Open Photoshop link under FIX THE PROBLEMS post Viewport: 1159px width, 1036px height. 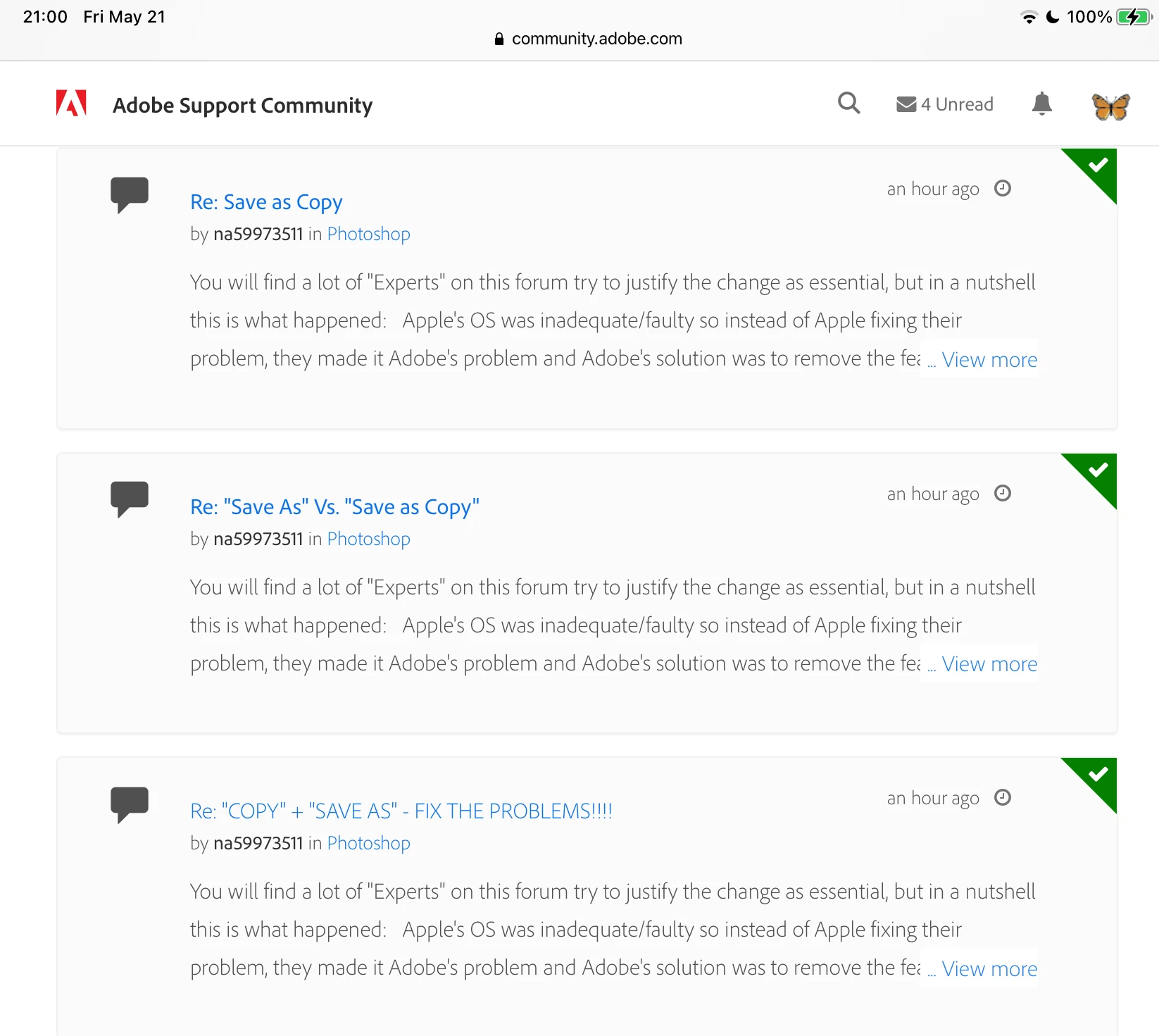368,843
